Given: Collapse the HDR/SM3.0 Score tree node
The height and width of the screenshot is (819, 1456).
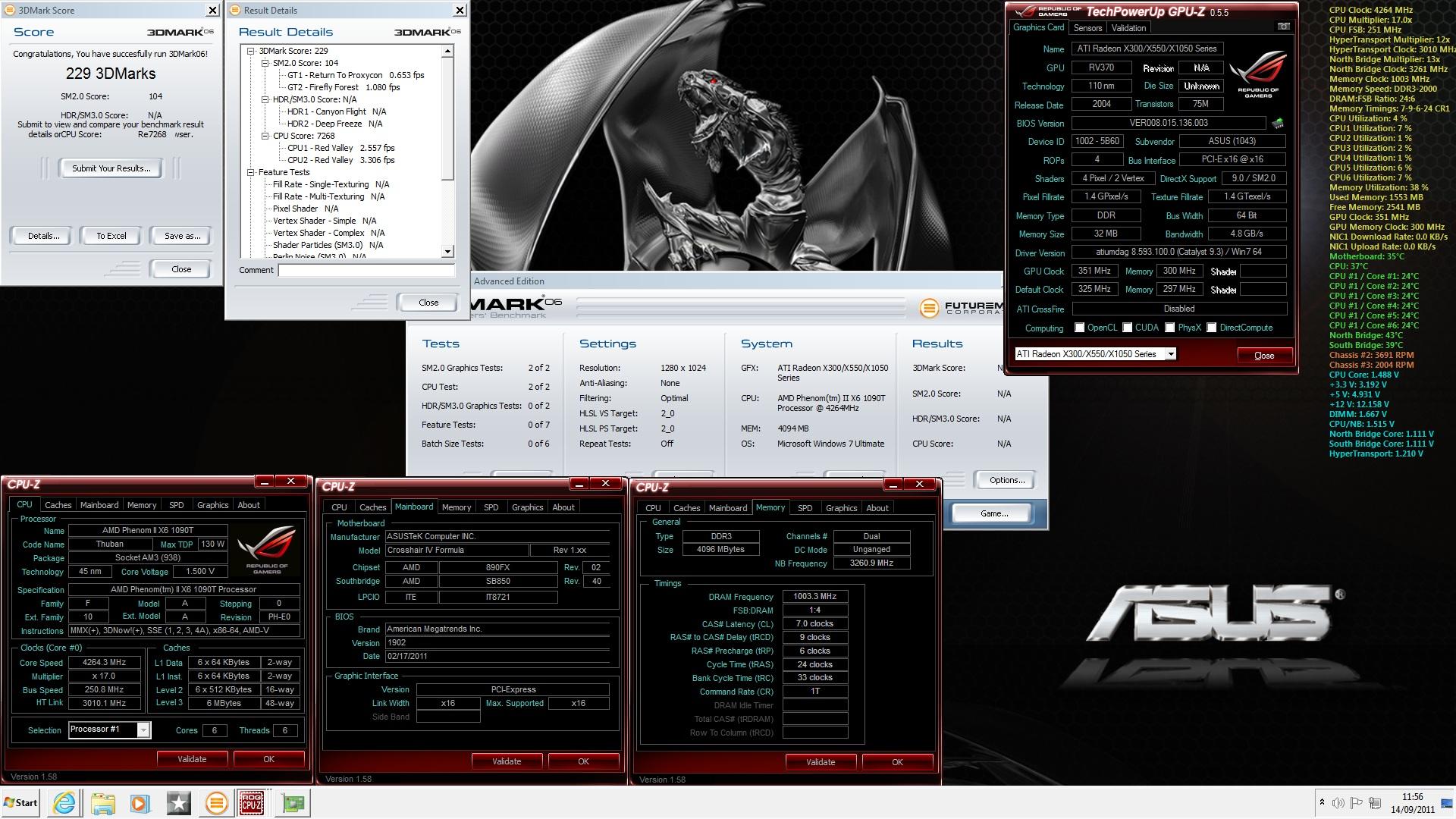Looking at the screenshot, I should pos(265,99).
